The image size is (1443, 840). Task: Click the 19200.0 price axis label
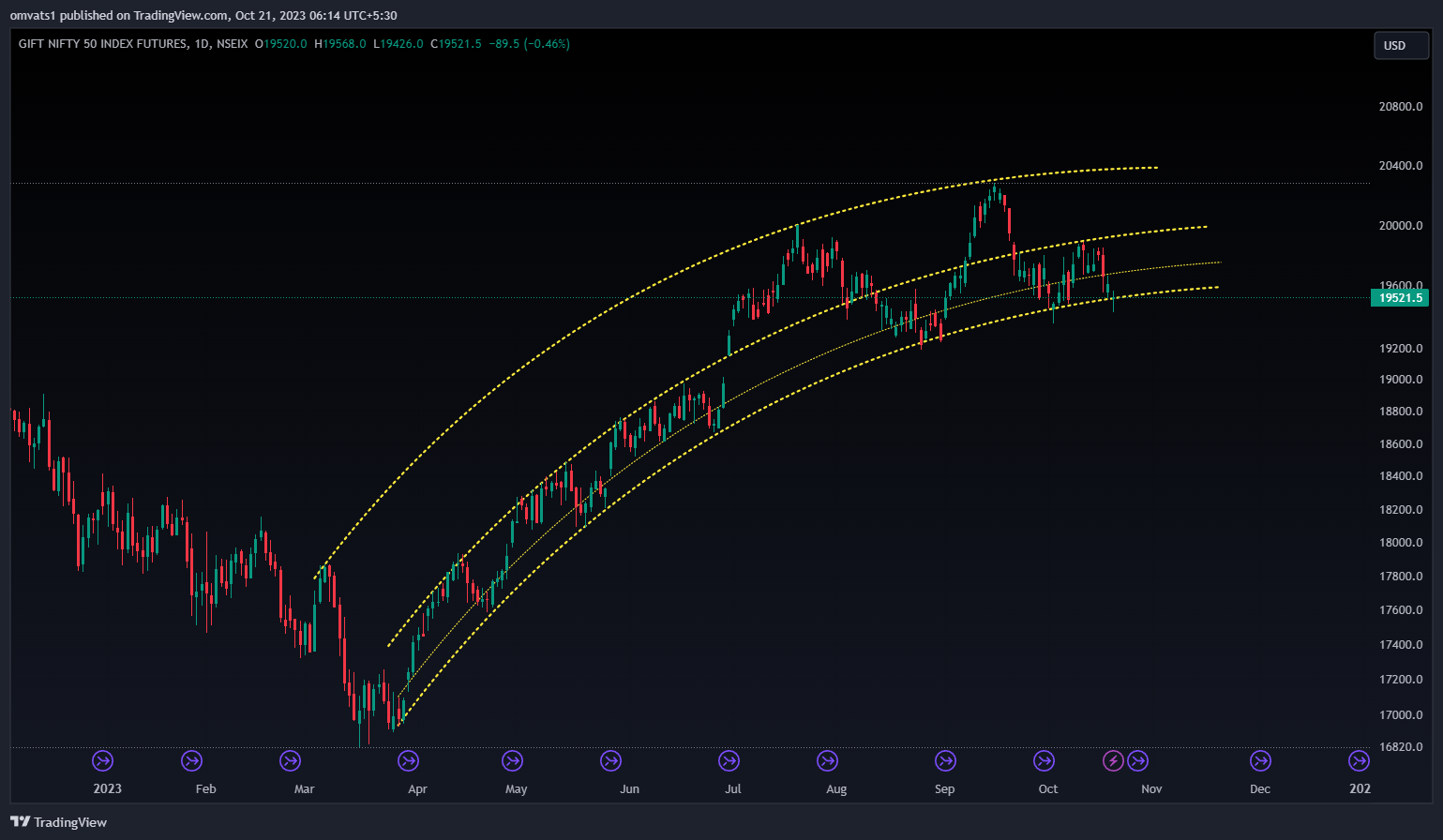pos(1400,349)
